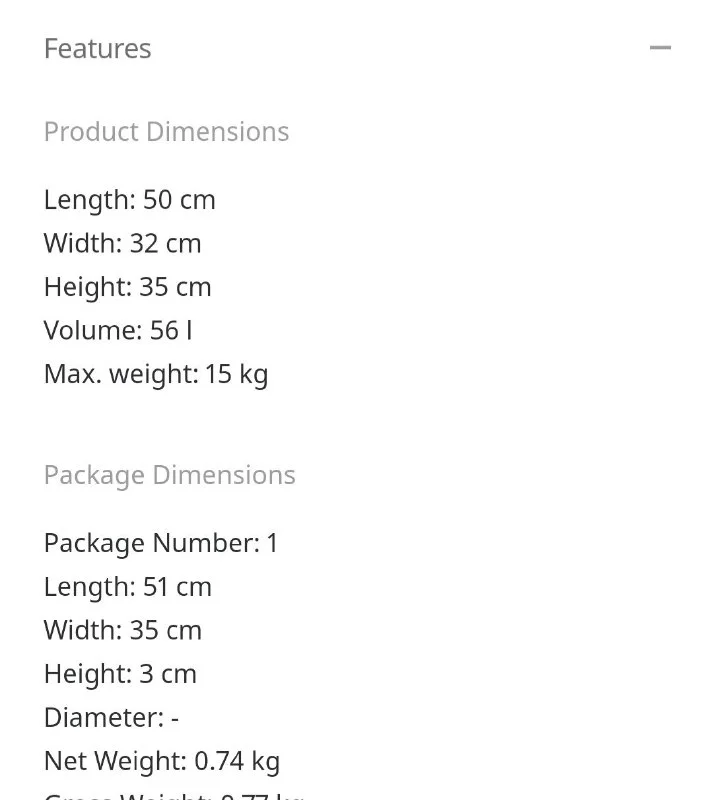Click the 15 kg max weight value
The width and height of the screenshot is (713, 800).
tap(237, 375)
